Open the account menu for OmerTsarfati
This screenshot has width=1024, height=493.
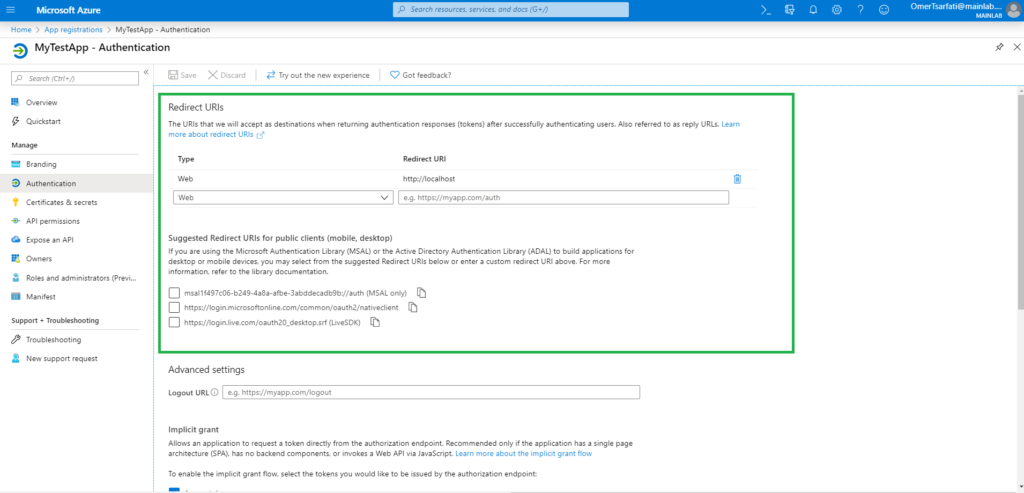pyautogui.click(x=965, y=10)
